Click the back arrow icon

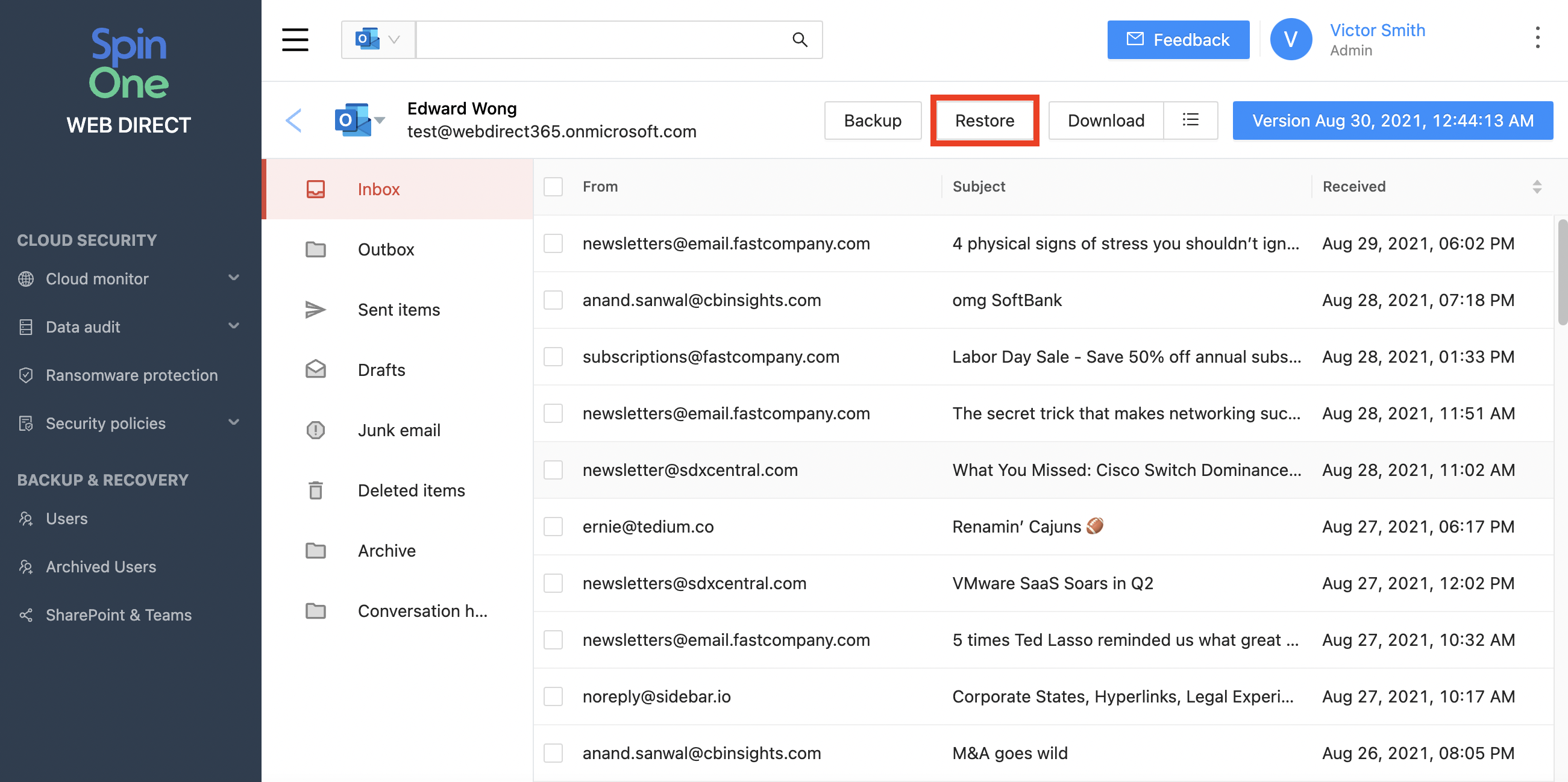pos(294,120)
